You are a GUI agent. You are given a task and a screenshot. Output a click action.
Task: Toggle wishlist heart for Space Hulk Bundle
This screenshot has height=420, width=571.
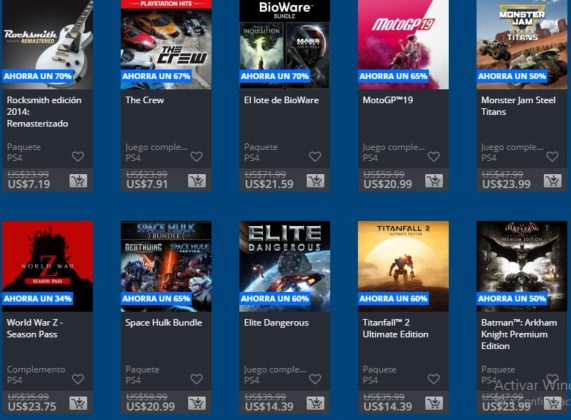click(197, 379)
